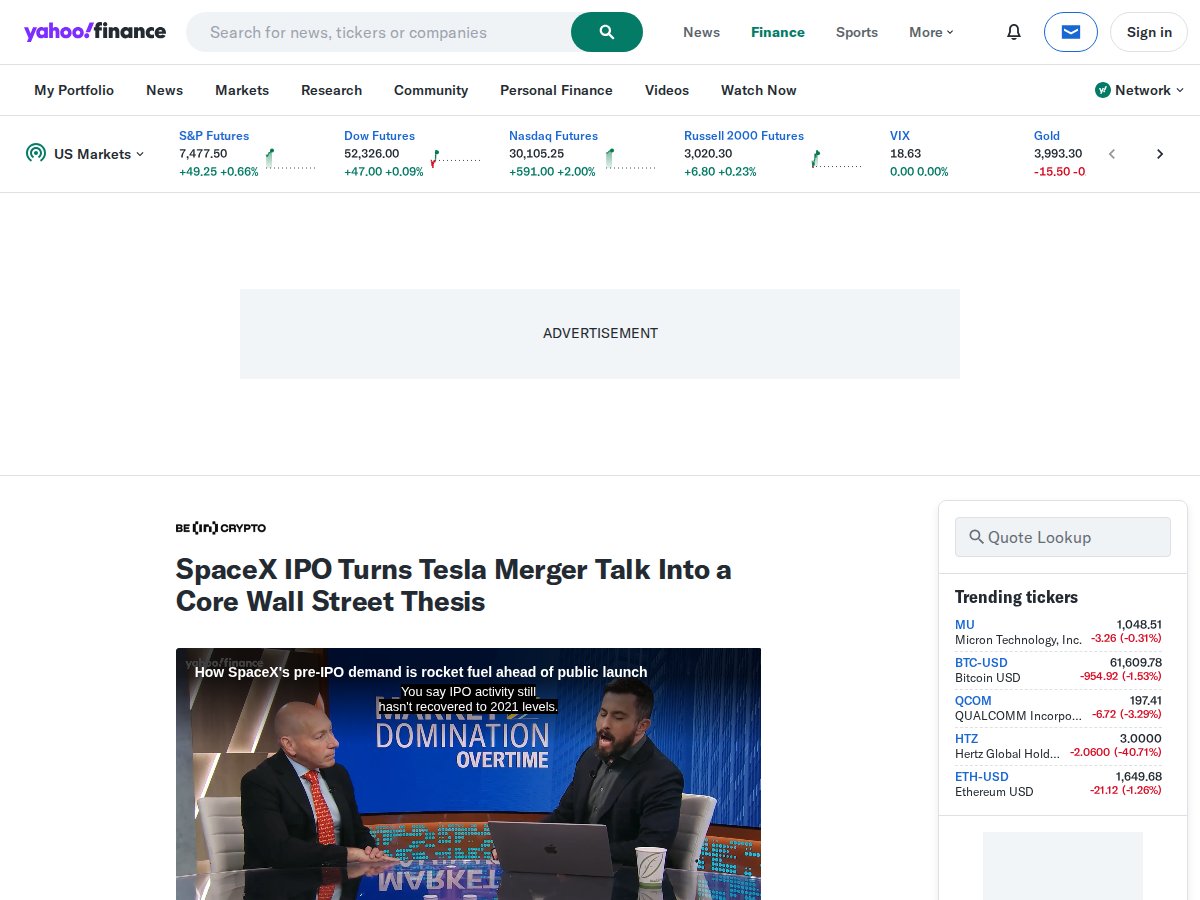Open the Dow Futures quote
The width and height of the screenshot is (1200, 900).
pos(379,136)
